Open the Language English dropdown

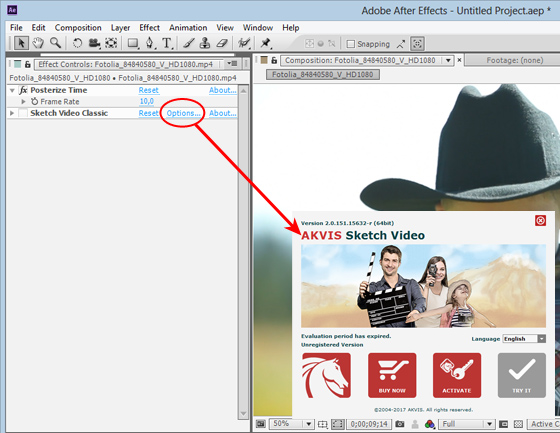pyautogui.click(x=524, y=339)
